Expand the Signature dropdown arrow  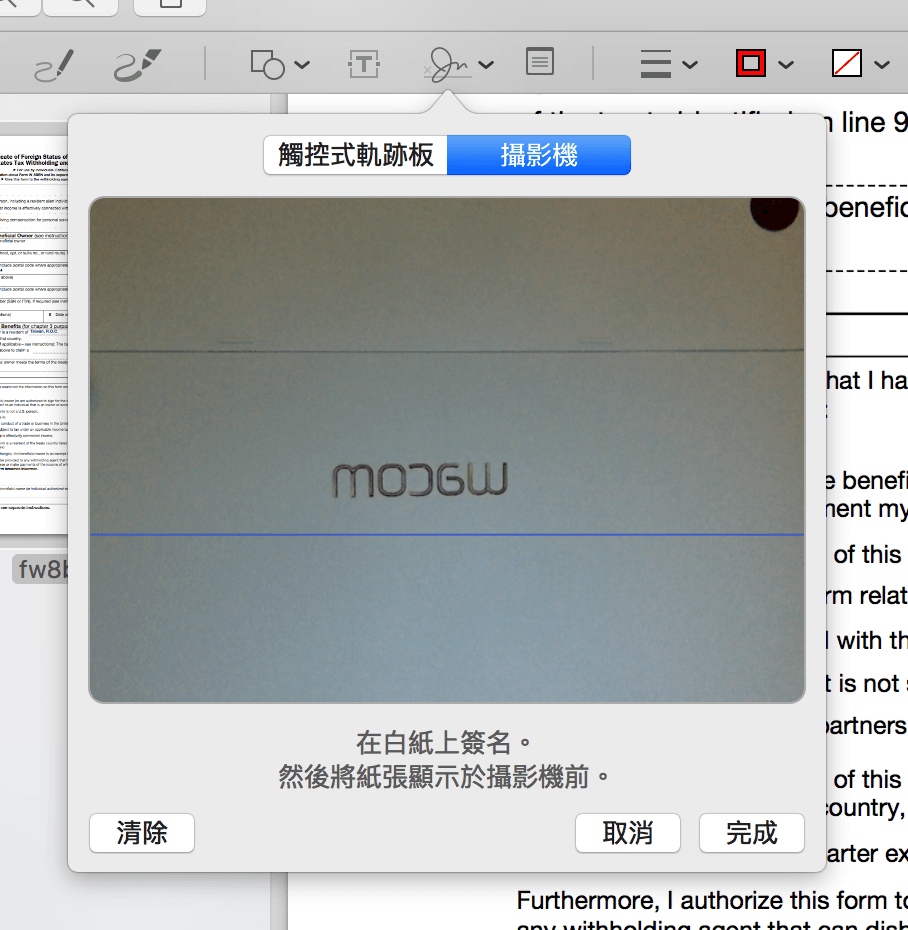(x=486, y=65)
